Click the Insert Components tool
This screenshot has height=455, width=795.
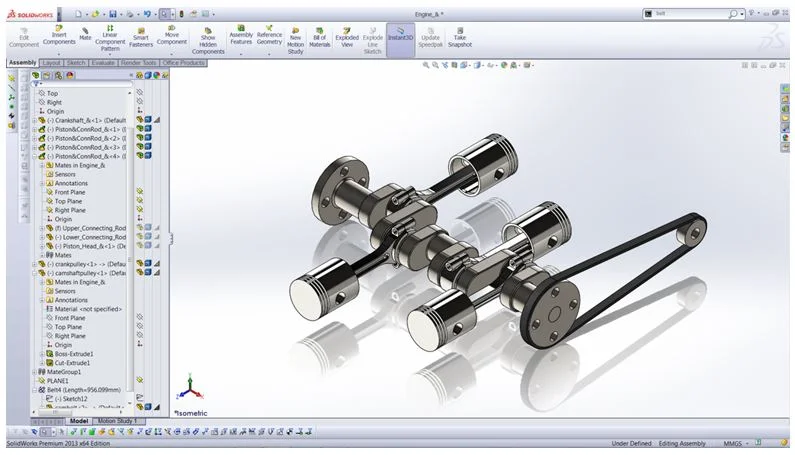59,35
